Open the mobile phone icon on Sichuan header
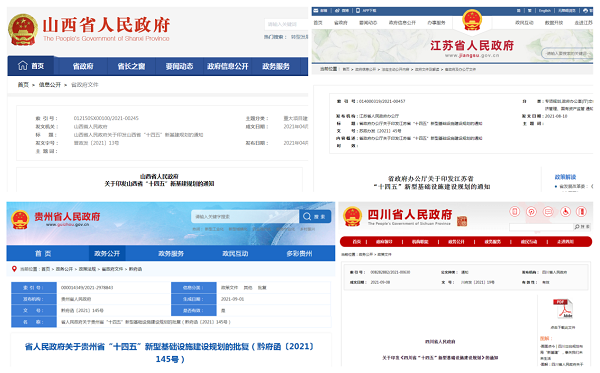 point(515,211)
